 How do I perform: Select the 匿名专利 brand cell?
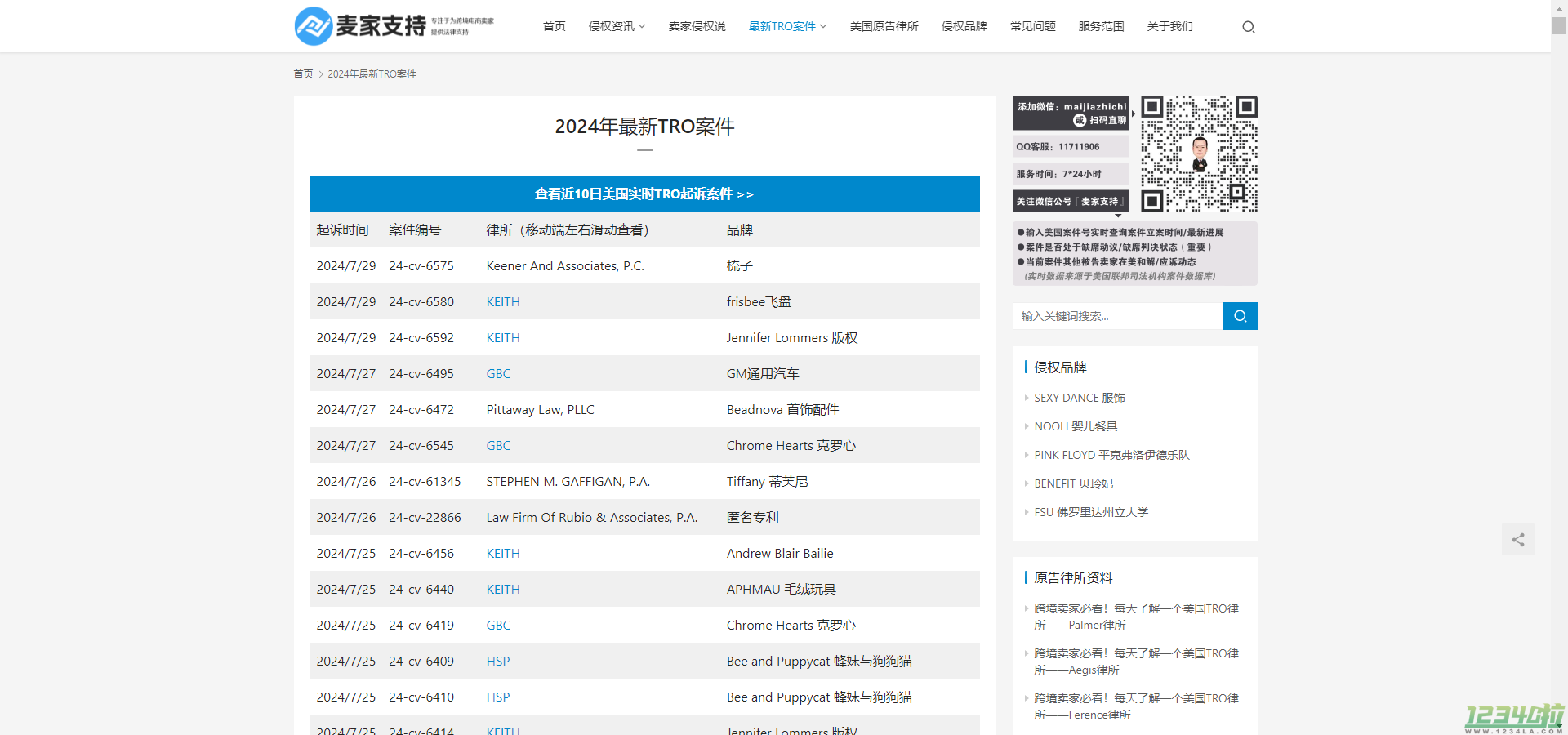point(753,517)
